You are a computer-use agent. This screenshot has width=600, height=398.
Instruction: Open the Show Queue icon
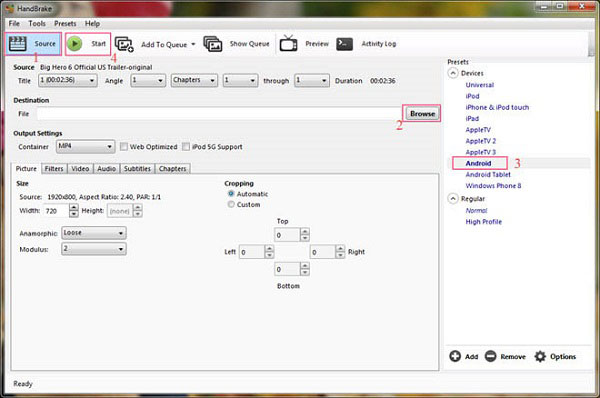(x=213, y=44)
